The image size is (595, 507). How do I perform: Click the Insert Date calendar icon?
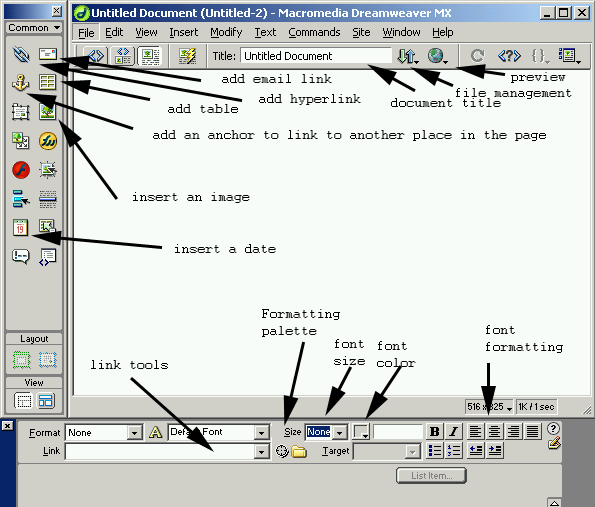20,228
